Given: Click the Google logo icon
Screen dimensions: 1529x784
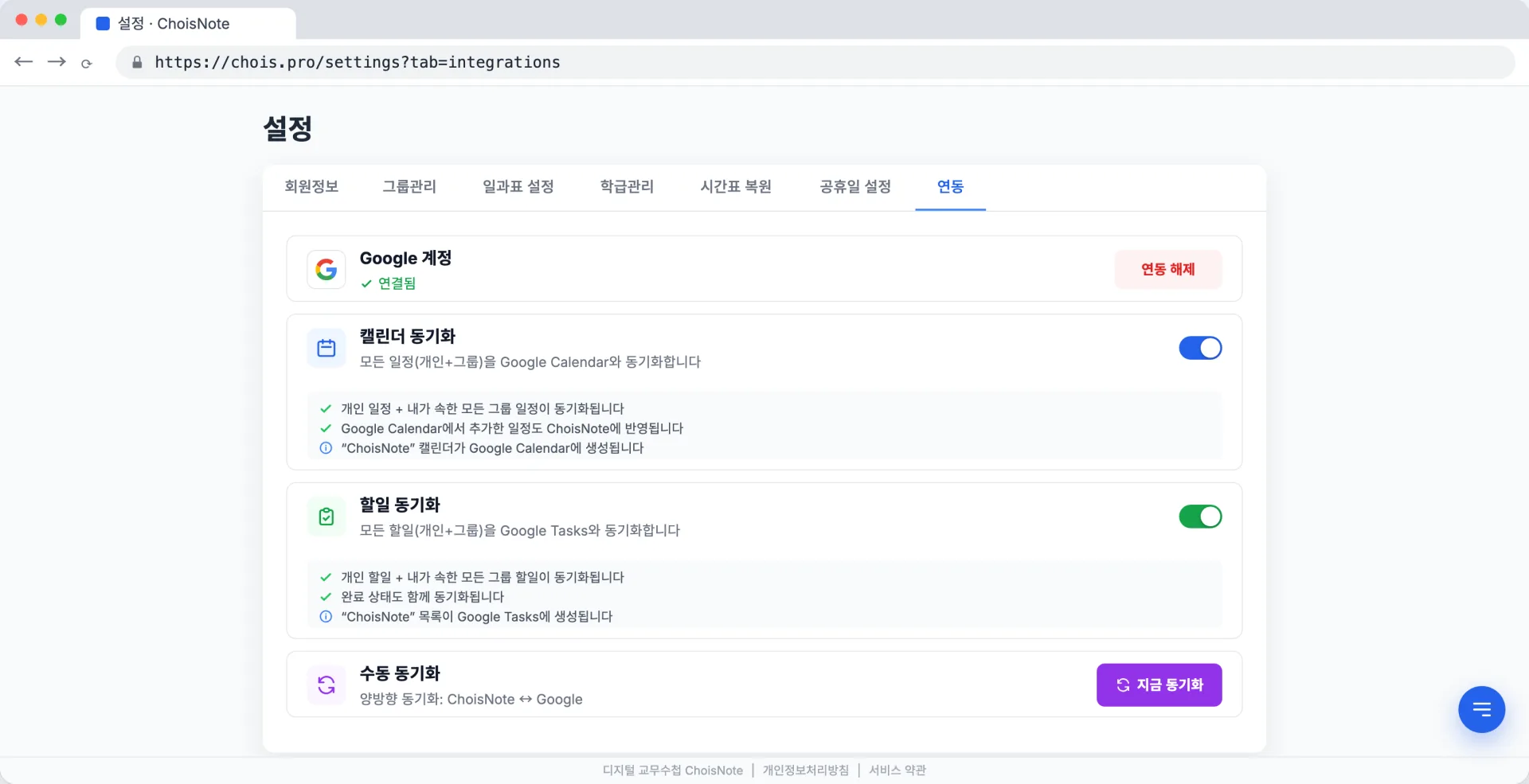Looking at the screenshot, I should click(x=326, y=270).
